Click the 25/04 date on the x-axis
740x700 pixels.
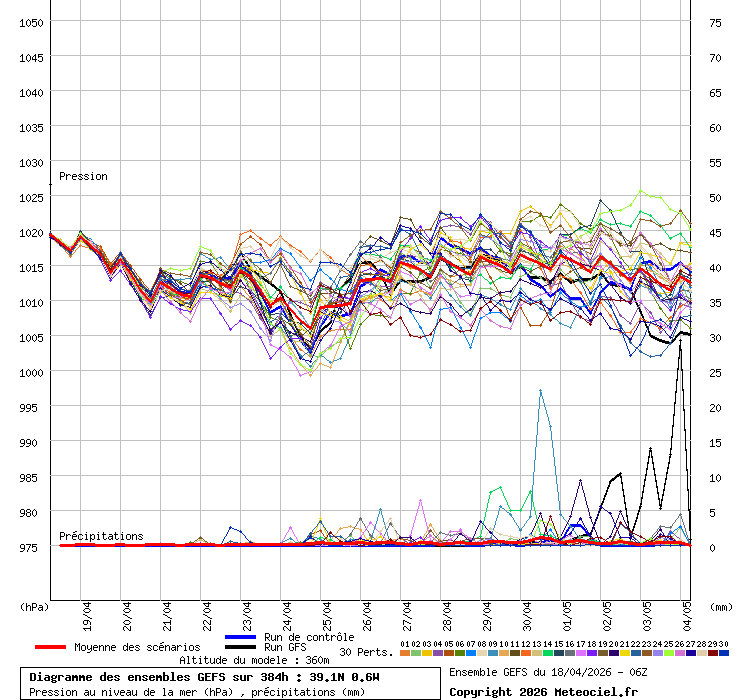coord(328,612)
